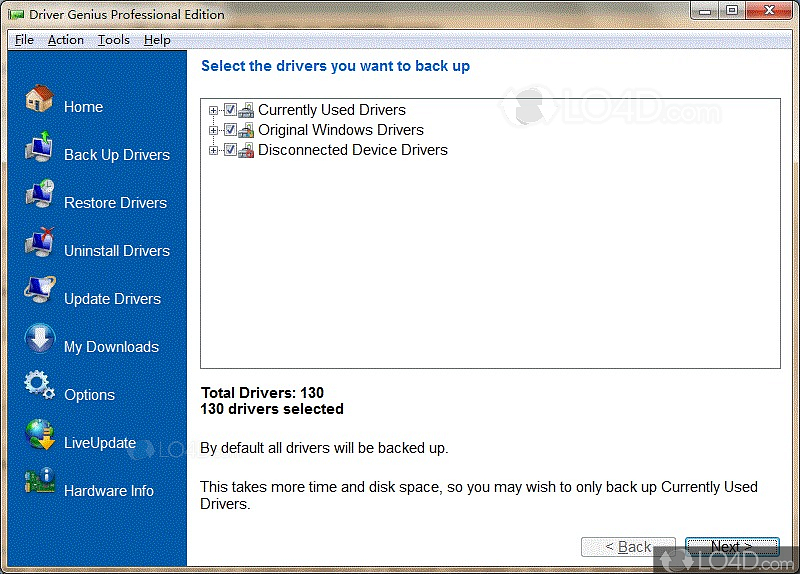
Task: Click the Options gears icon
Action: coord(39,385)
